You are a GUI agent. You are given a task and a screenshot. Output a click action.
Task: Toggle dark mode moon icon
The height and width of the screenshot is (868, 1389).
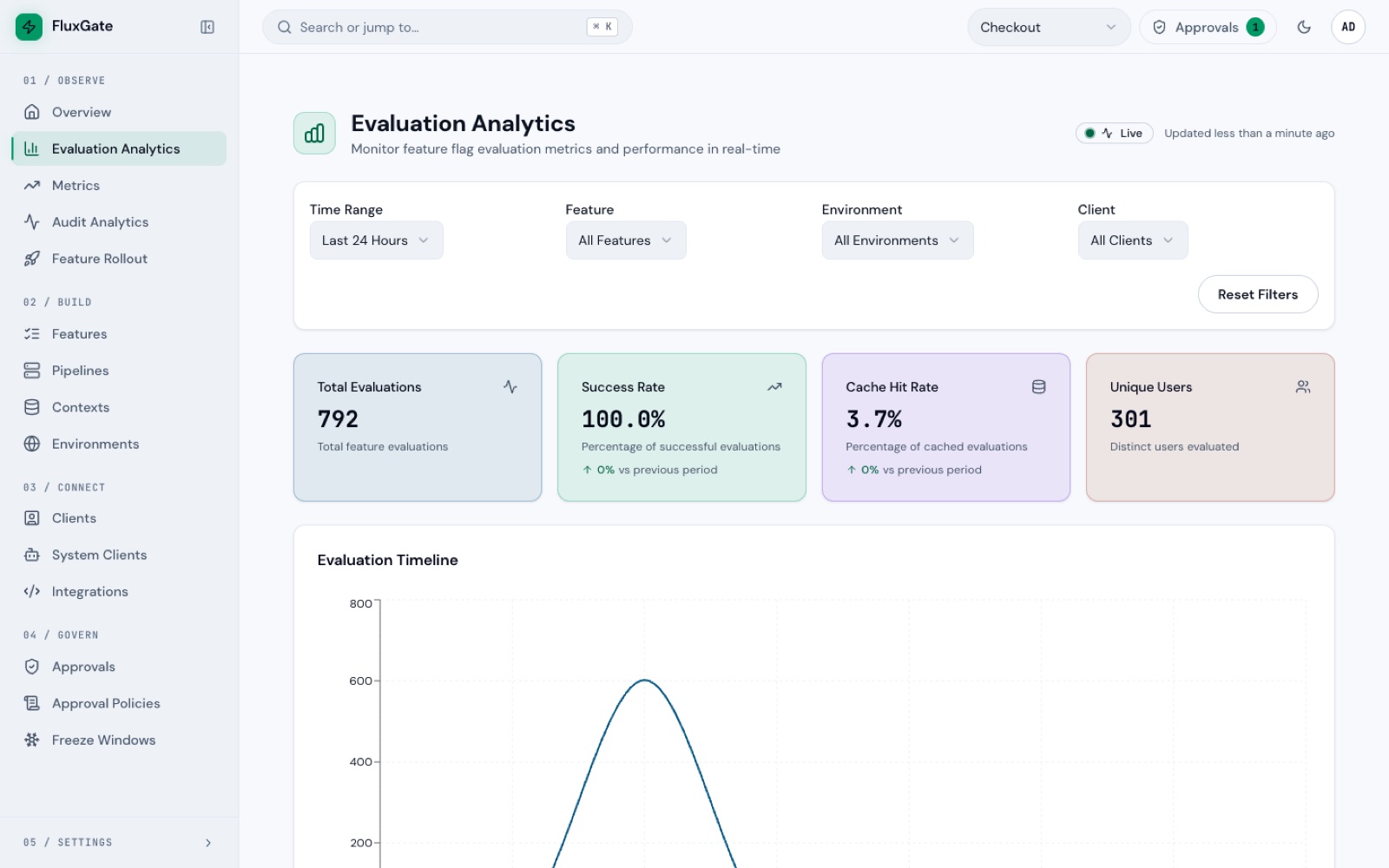coord(1304,27)
